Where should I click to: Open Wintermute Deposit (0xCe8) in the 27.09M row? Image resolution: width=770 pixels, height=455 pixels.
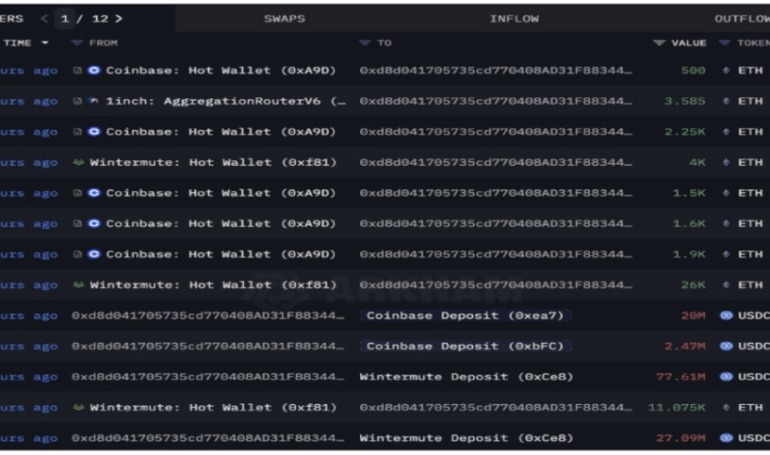coord(467,437)
